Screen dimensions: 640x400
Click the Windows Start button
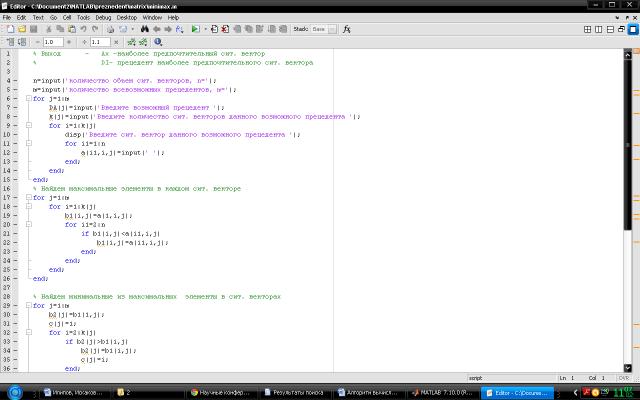(10, 393)
